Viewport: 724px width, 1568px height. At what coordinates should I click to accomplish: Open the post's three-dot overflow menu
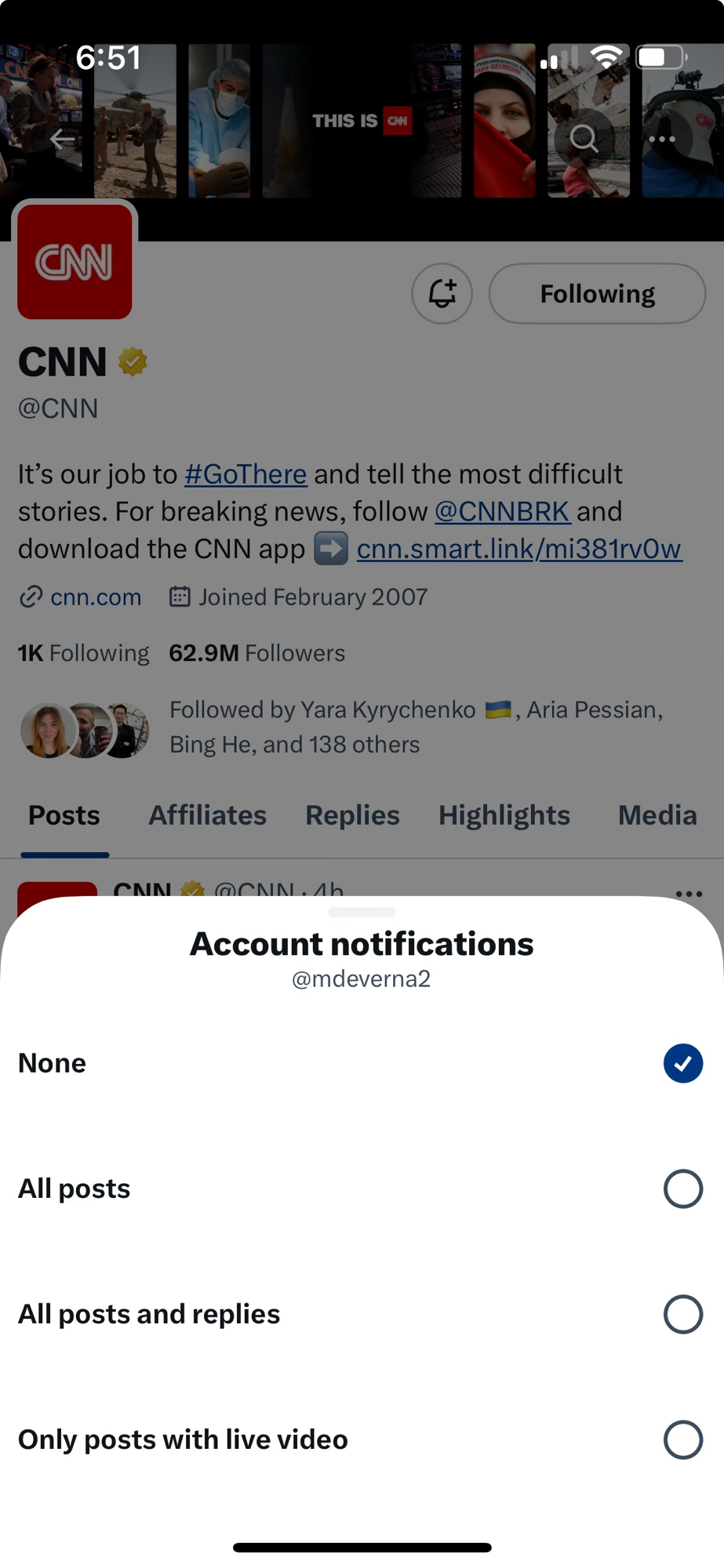tap(689, 893)
